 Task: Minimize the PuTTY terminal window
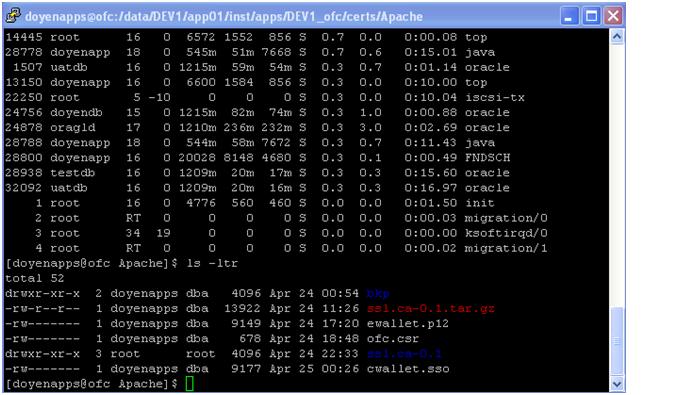point(569,16)
